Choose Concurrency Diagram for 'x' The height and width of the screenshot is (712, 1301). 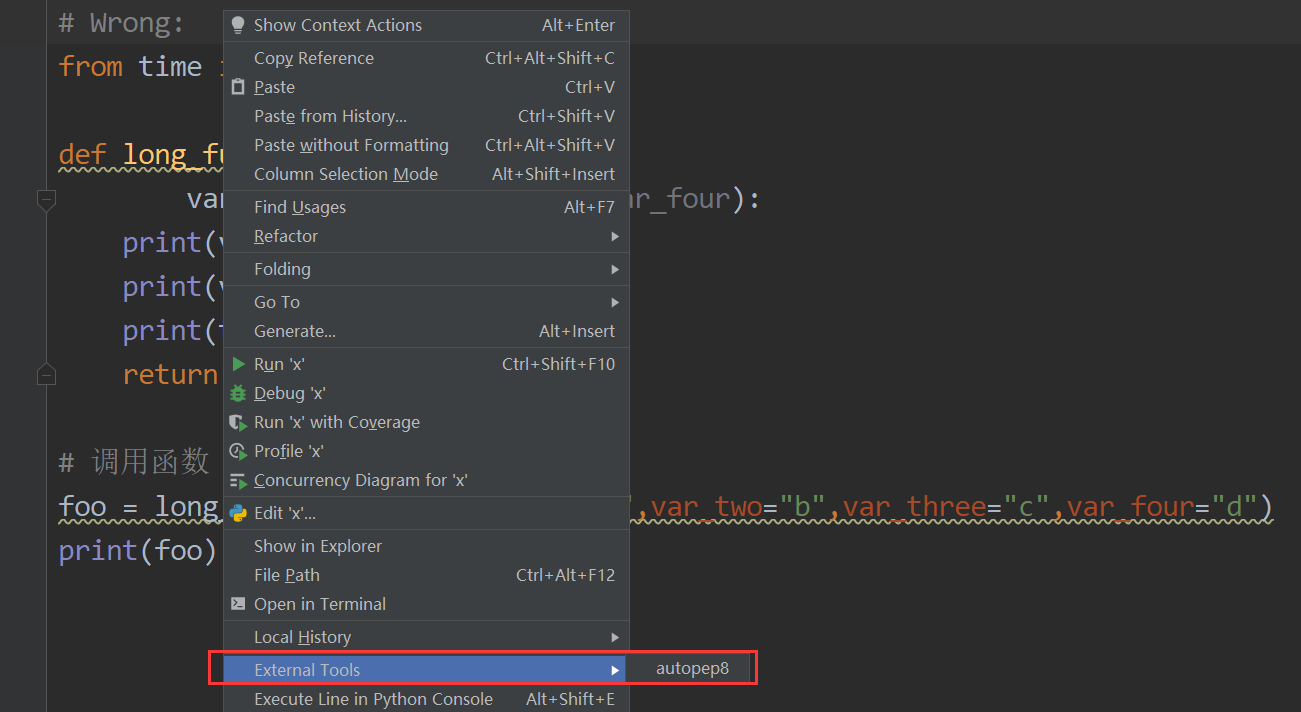426,480
